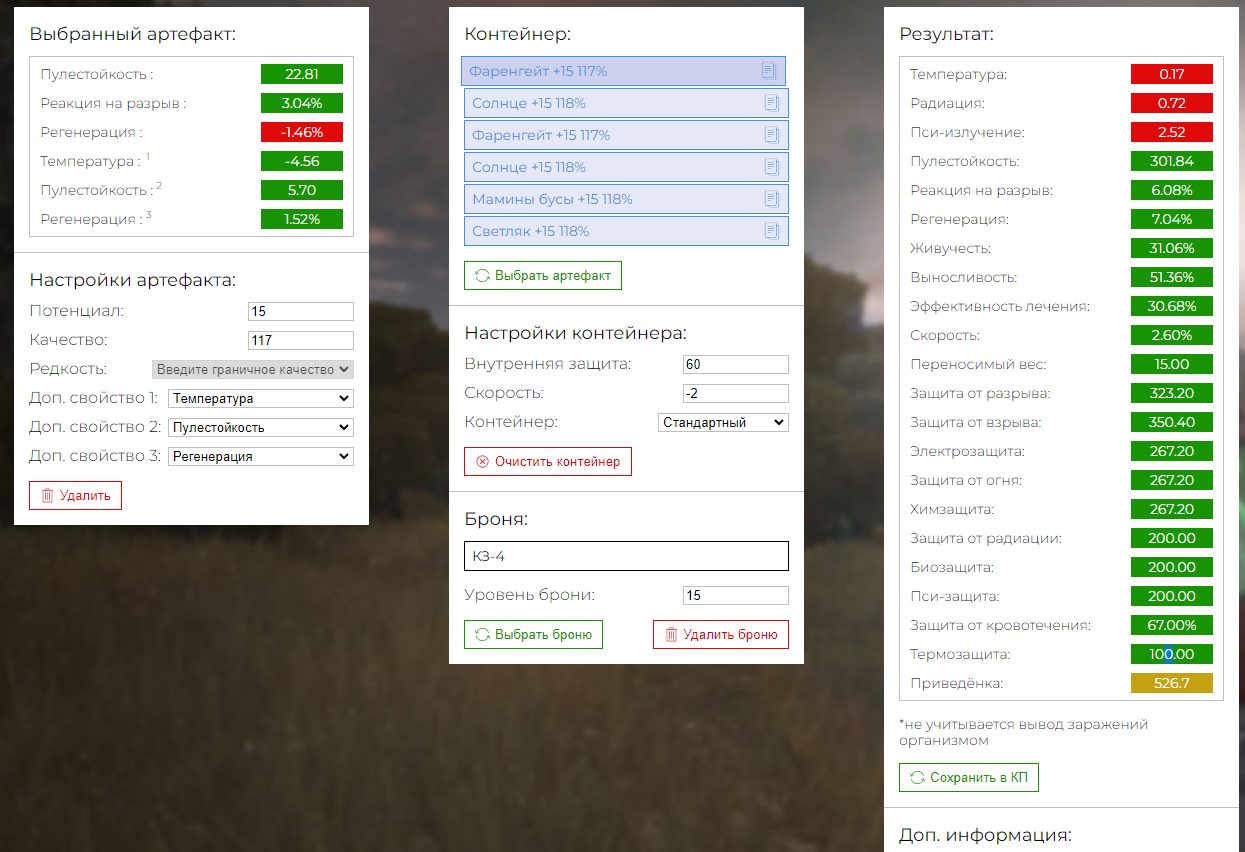1245x852 pixels.
Task: Click the Эффективность лечения value 30.68%
Action: pyautogui.click(x=1172, y=306)
